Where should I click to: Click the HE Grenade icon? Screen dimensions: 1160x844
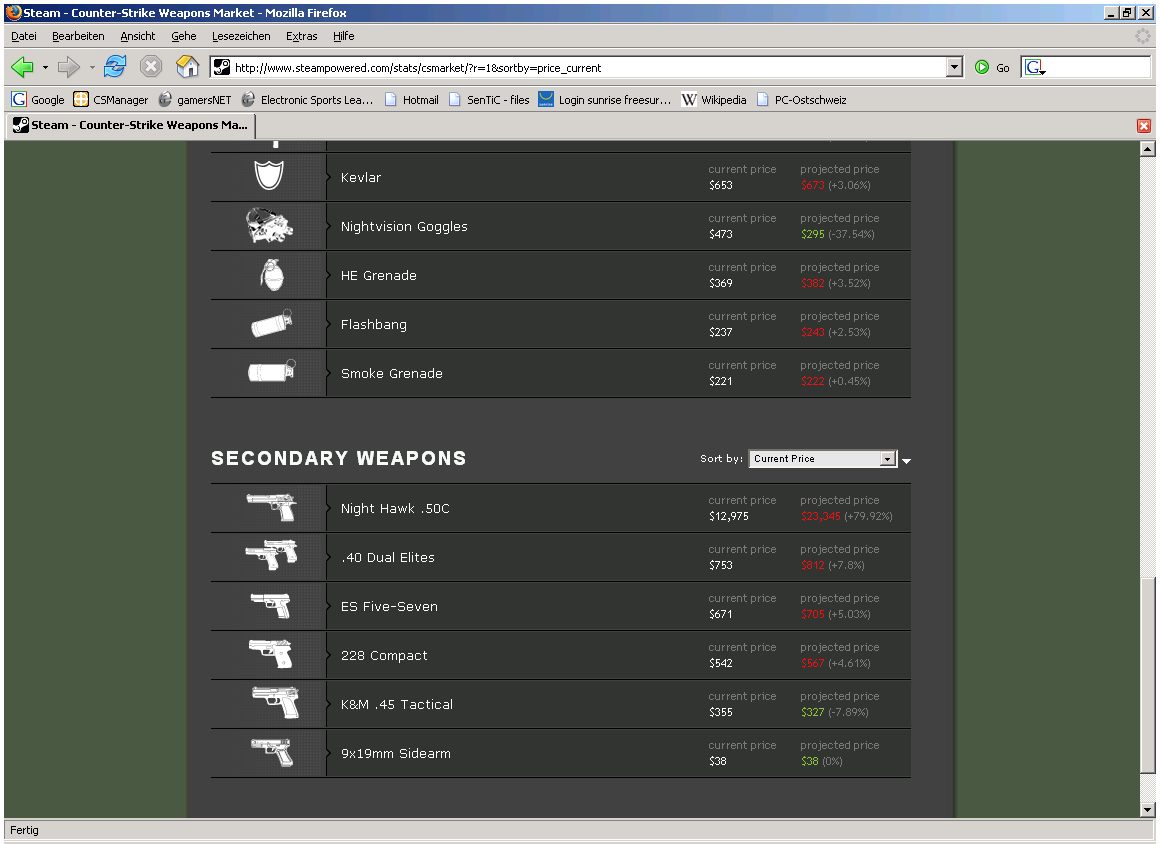click(x=272, y=274)
